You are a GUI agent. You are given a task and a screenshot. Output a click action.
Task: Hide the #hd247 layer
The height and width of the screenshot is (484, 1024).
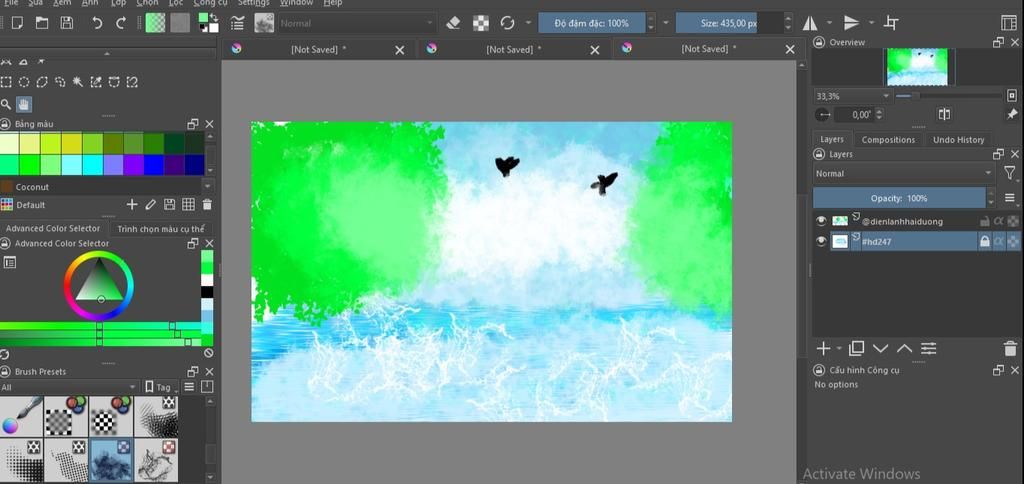click(822, 242)
